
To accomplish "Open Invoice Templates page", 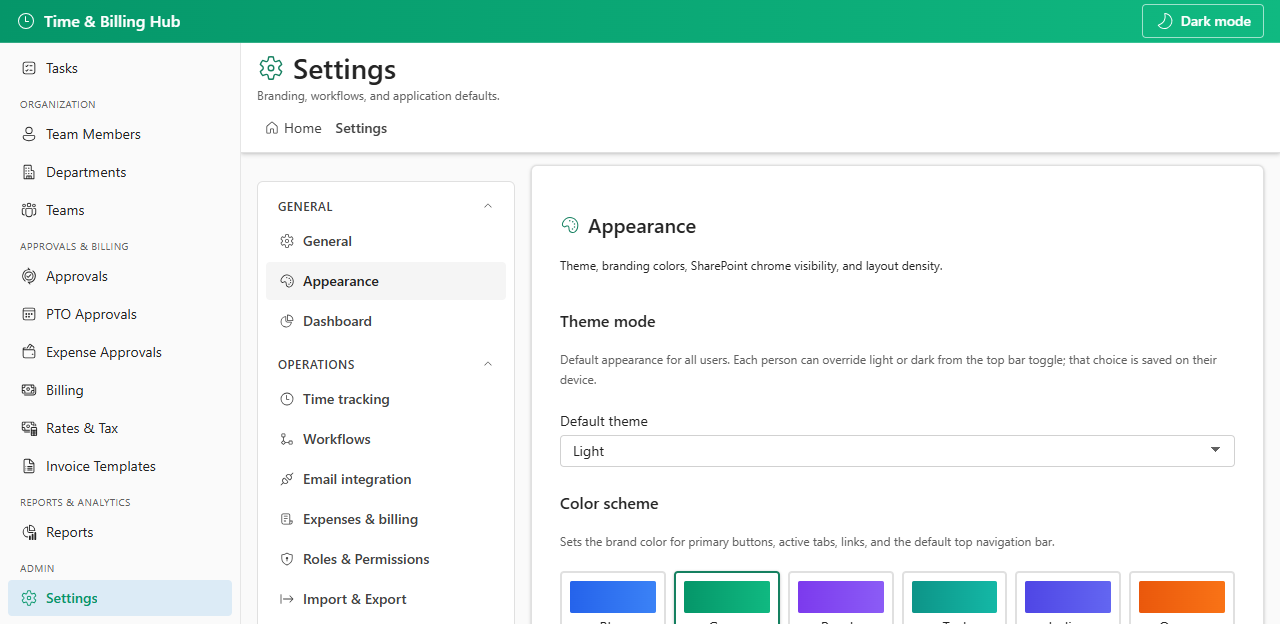I will (x=120, y=466).
